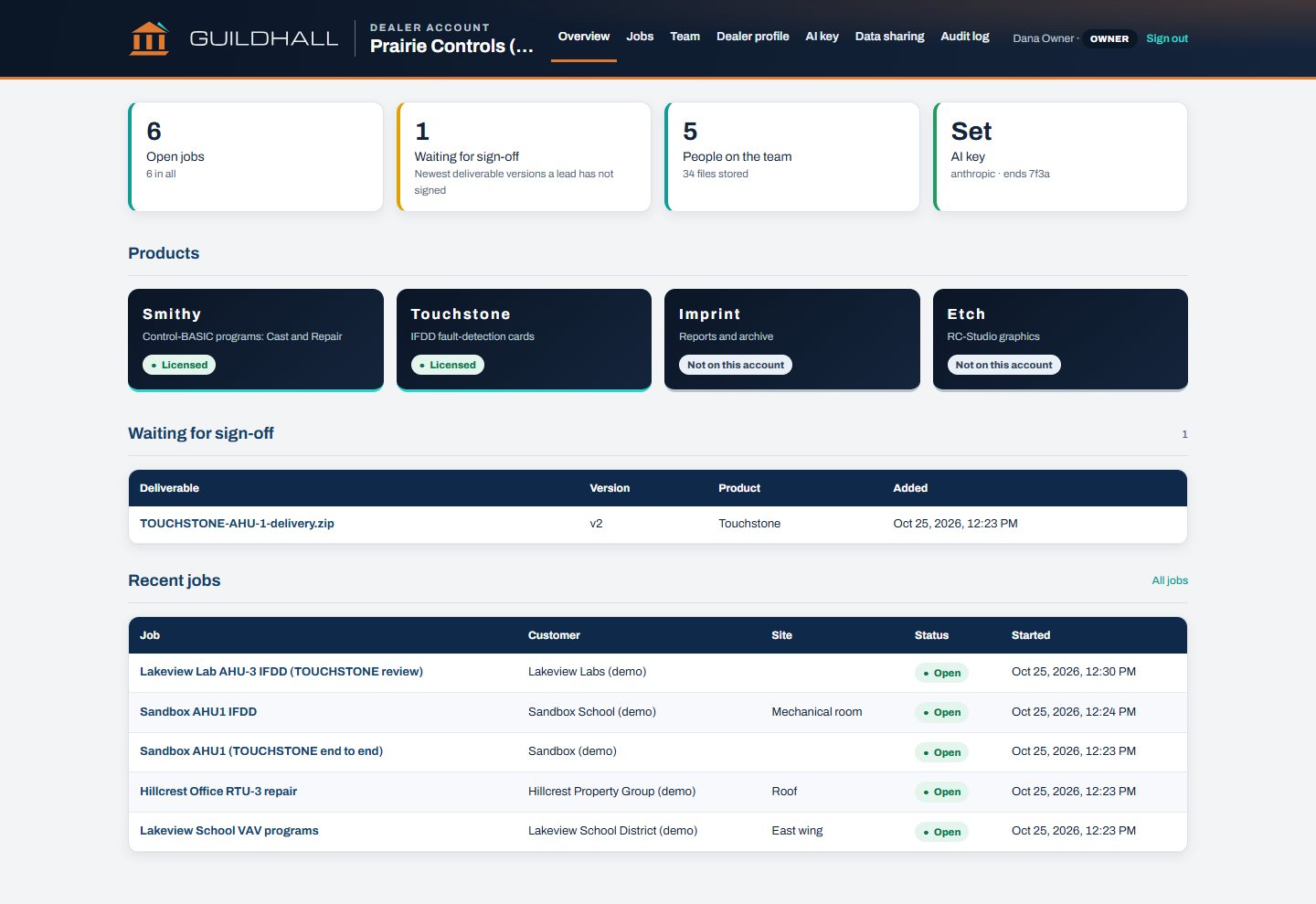
Task: Open the Touchstone product card
Action: tap(524, 340)
